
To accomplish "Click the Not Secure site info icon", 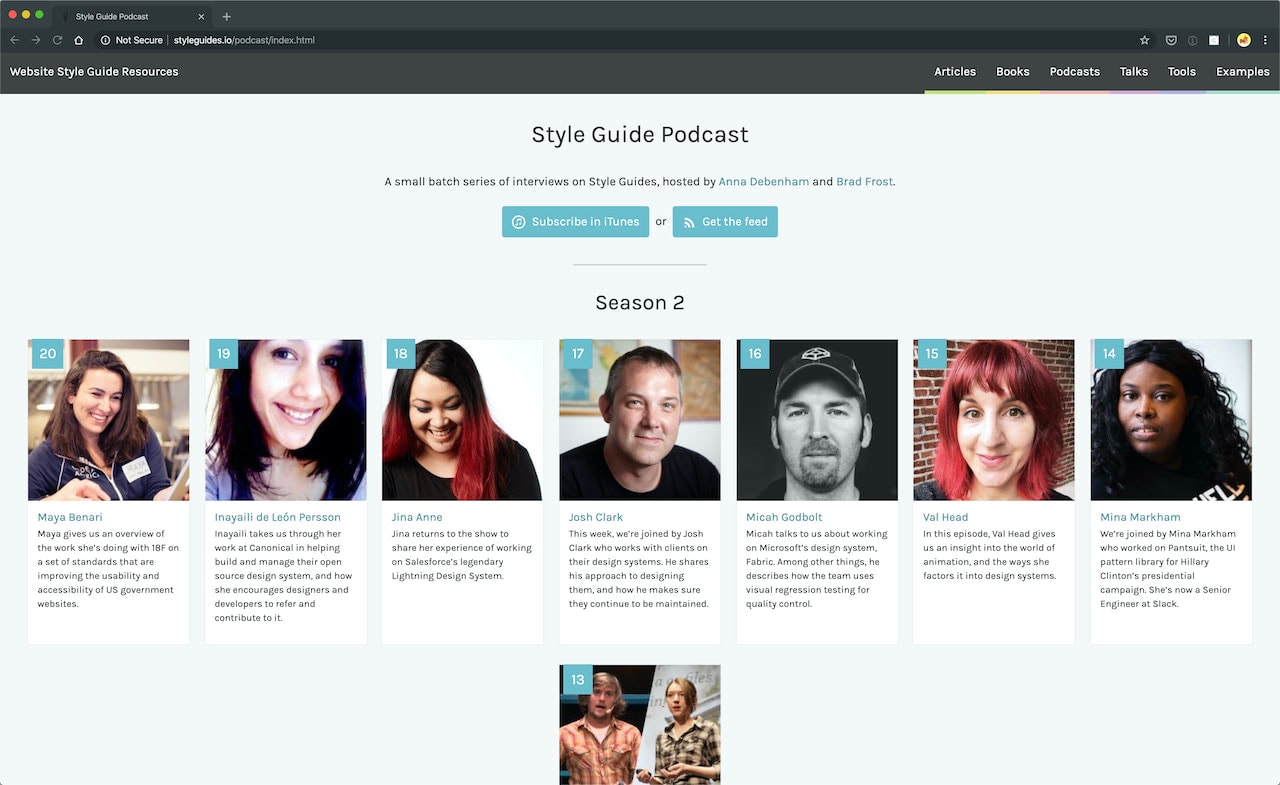I will [x=105, y=40].
